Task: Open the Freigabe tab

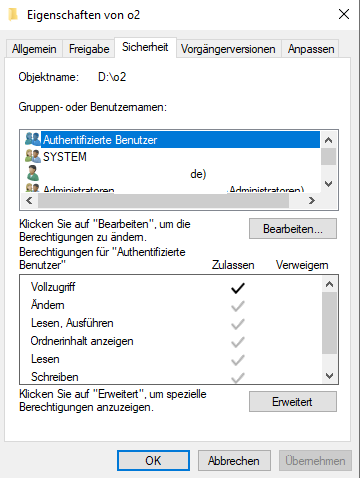Action: (x=89, y=49)
